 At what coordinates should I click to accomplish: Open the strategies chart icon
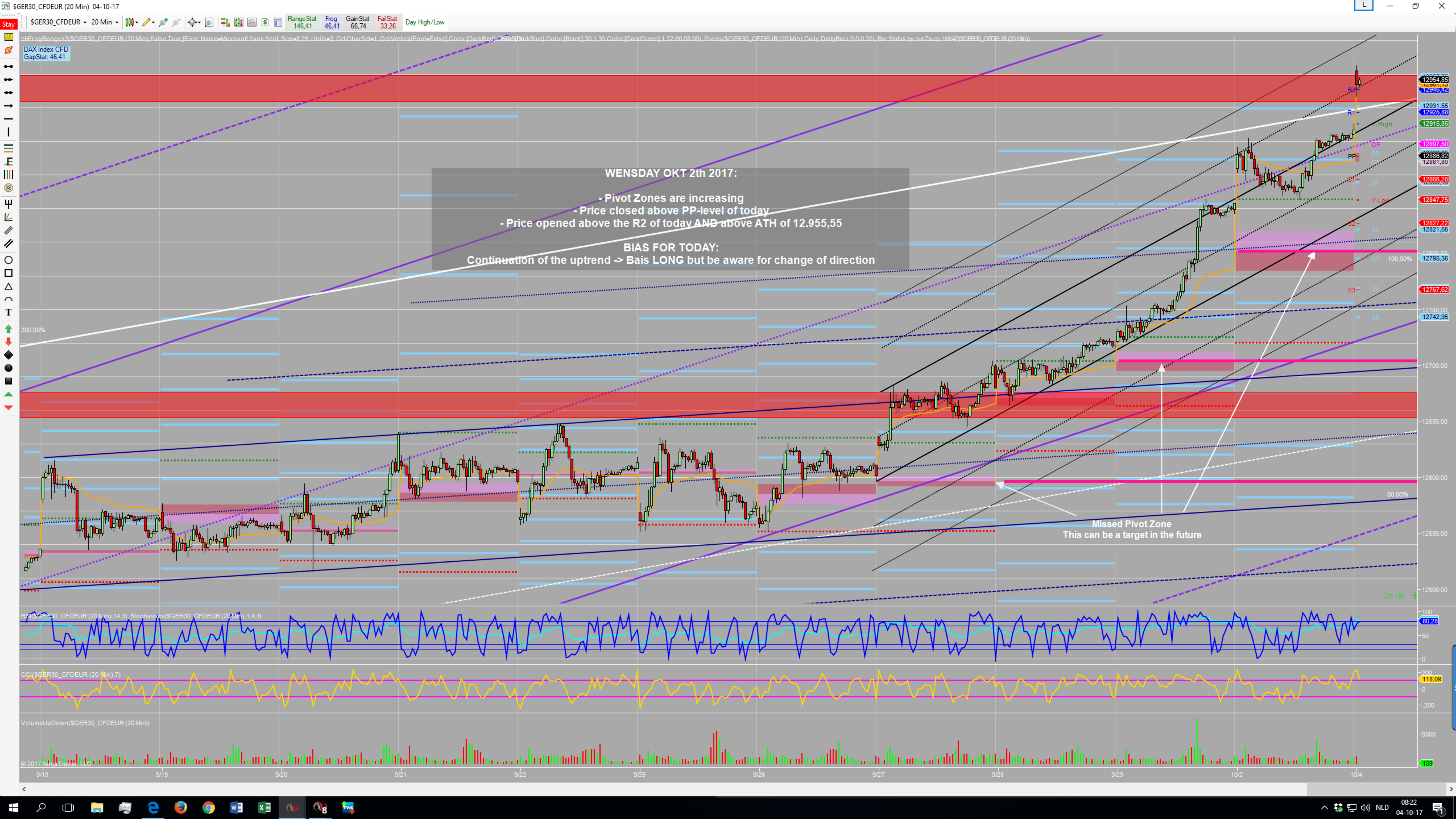251,22
